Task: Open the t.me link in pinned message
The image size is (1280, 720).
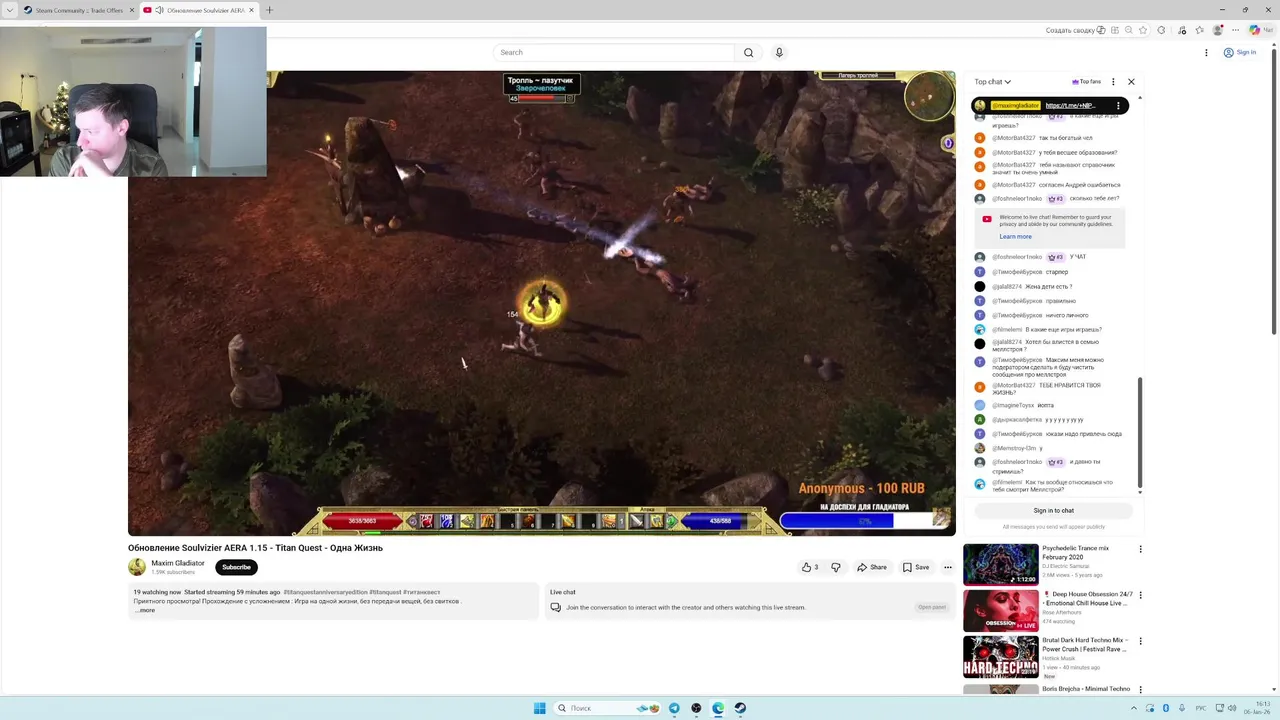Action: [x=1070, y=105]
